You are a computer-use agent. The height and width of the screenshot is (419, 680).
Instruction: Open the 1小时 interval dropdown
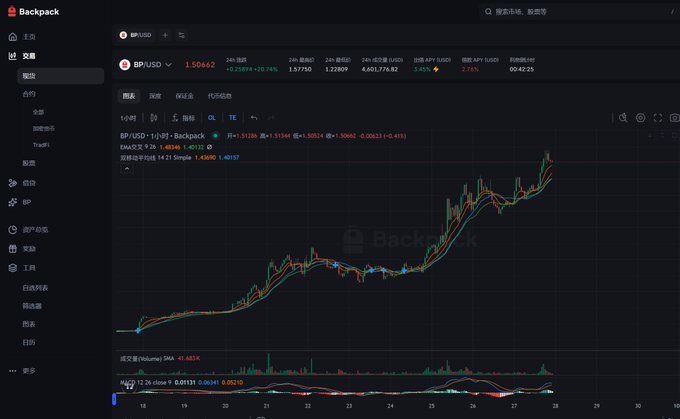tap(128, 118)
